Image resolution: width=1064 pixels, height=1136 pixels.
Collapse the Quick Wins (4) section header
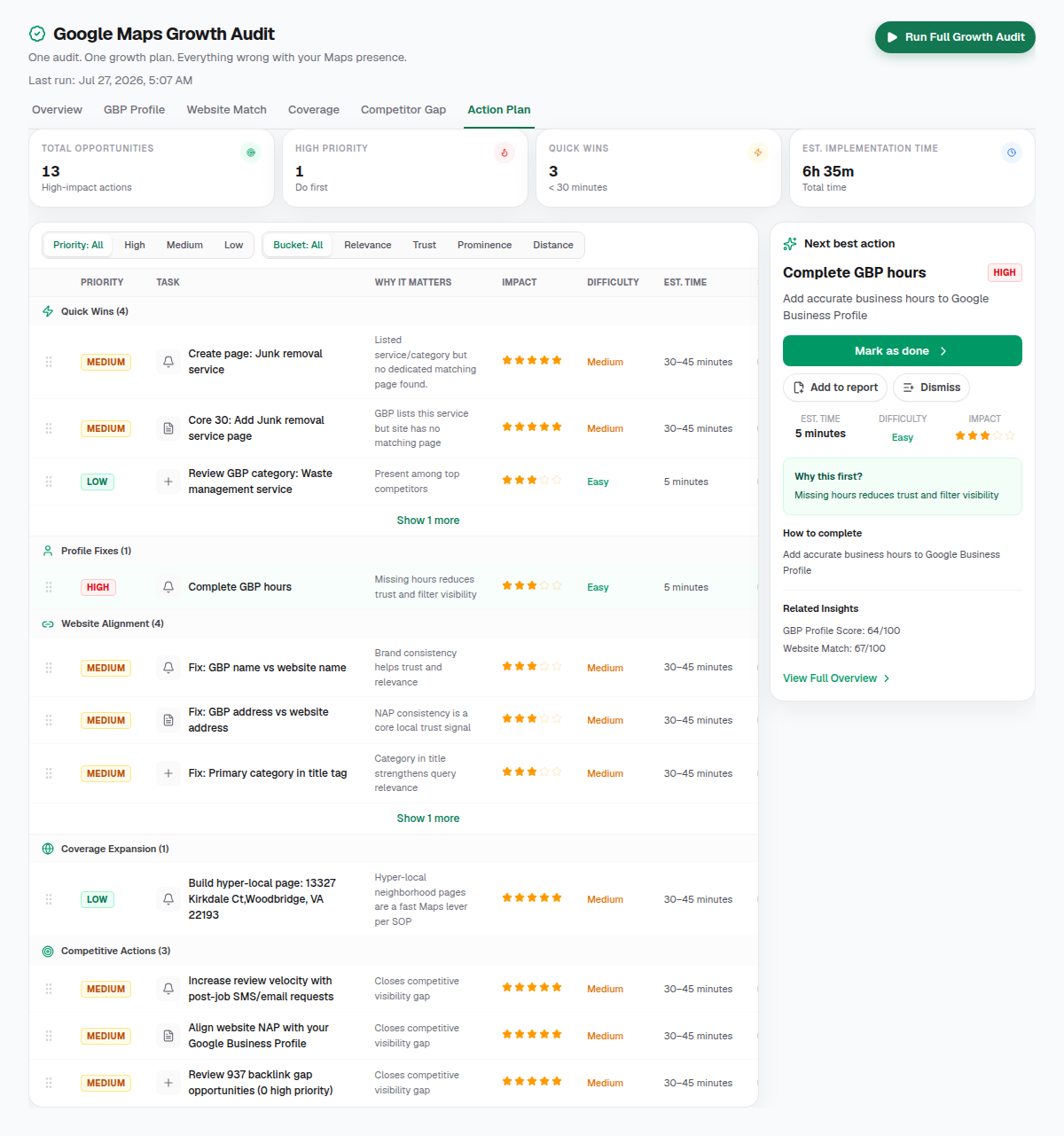coord(394,311)
